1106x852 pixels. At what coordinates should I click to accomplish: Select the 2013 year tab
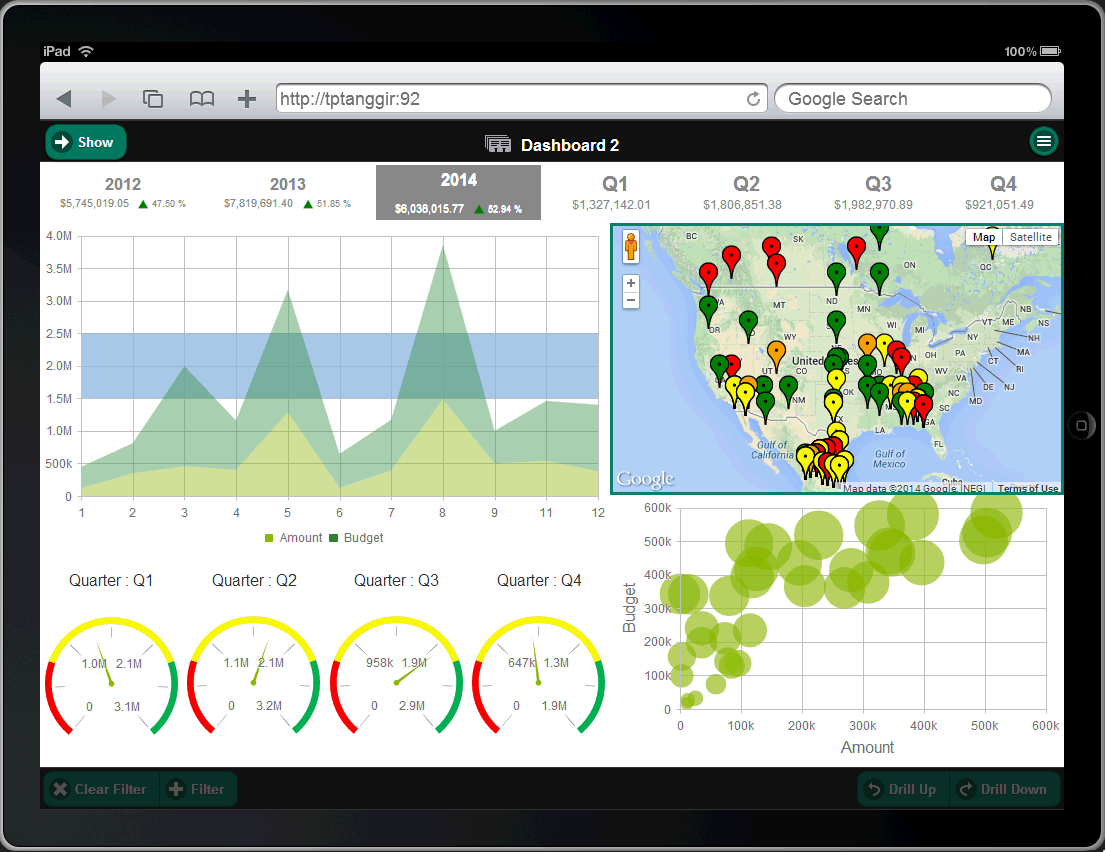(x=287, y=192)
